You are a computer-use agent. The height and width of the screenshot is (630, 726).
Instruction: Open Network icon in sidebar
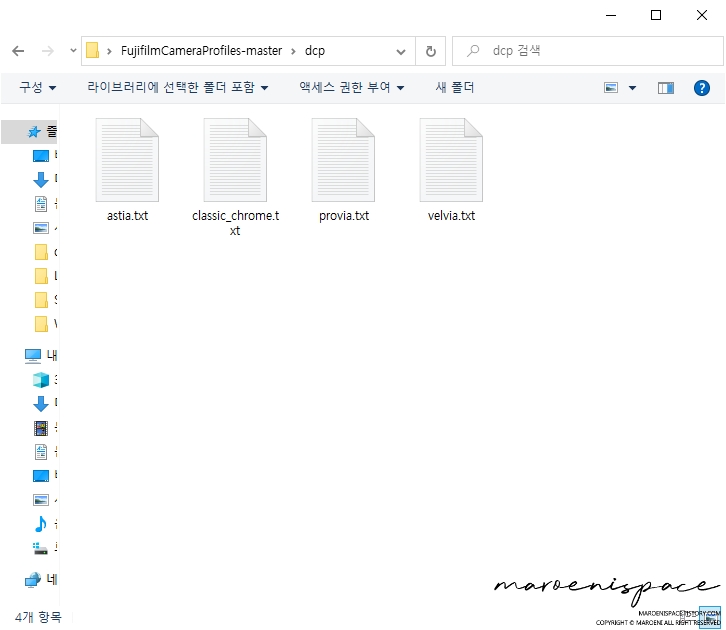click(x=33, y=580)
